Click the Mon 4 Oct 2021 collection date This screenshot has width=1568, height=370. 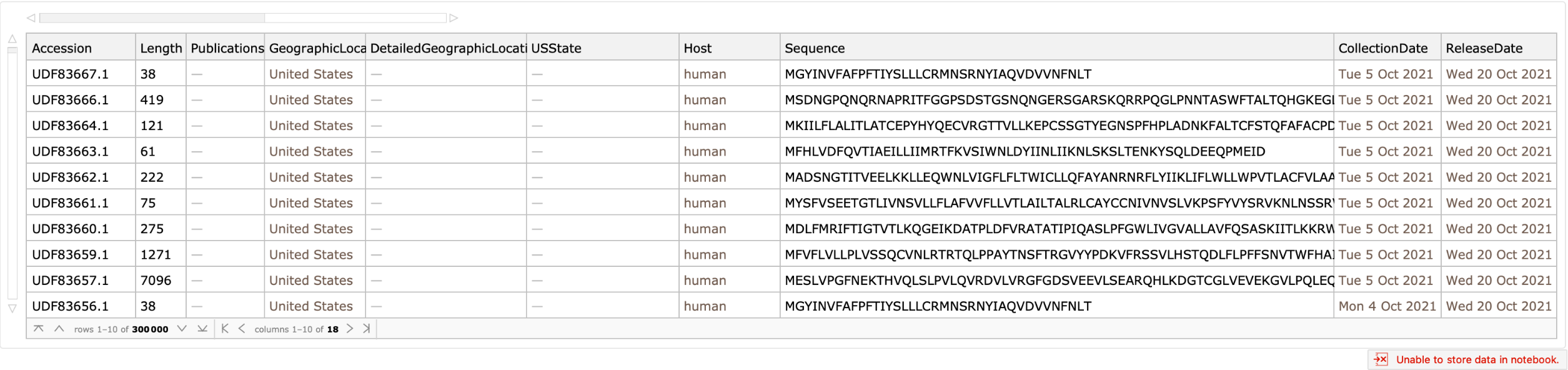tap(1387, 306)
